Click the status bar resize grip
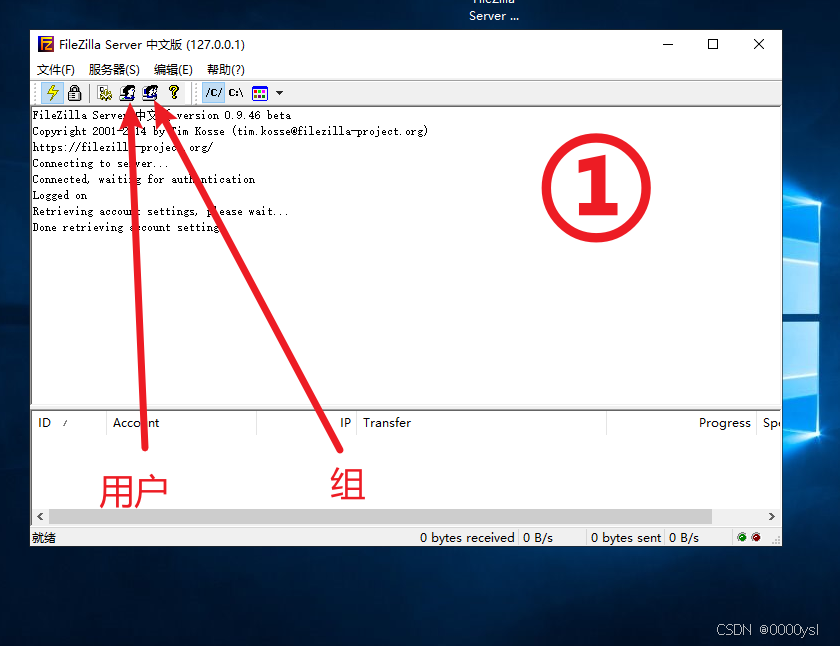The width and height of the screenshot is (840, 646). (775, 540)
